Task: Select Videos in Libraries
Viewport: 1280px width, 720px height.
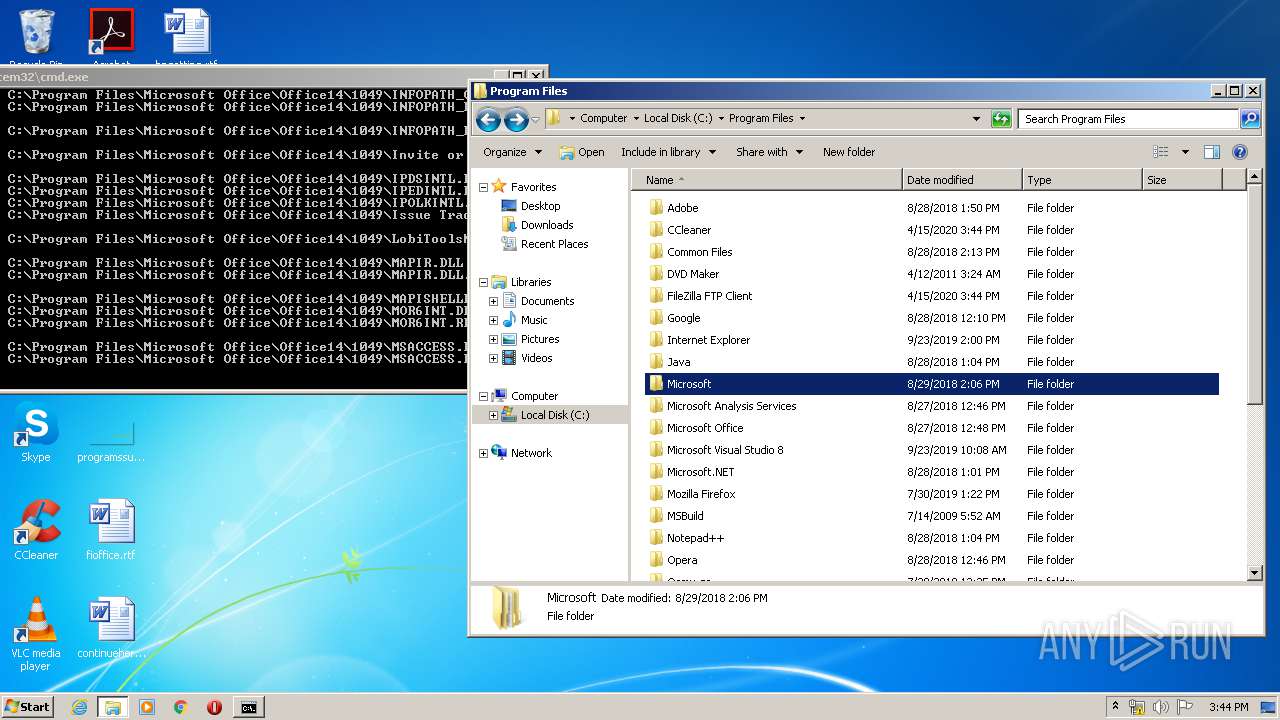Action: click(x=526, y=358)
